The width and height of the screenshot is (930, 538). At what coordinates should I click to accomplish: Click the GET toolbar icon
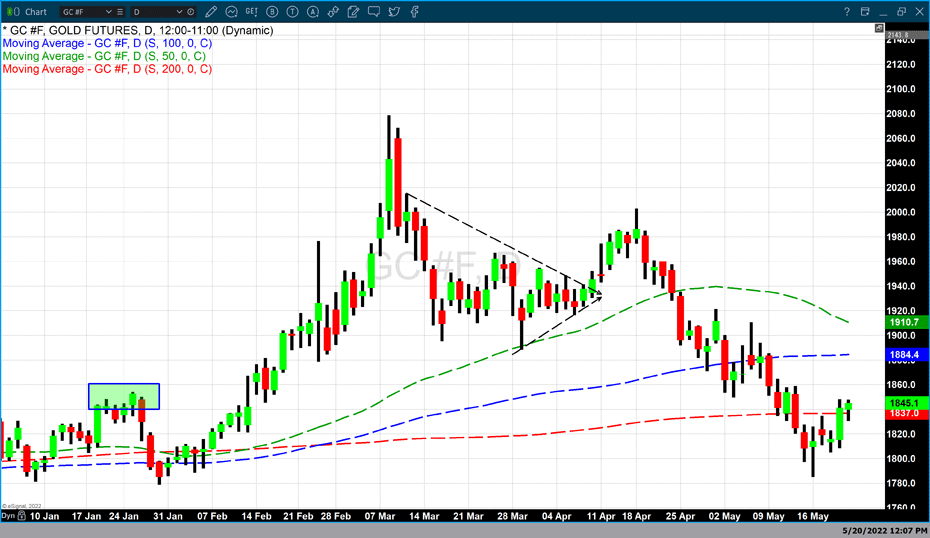[251, 12]
